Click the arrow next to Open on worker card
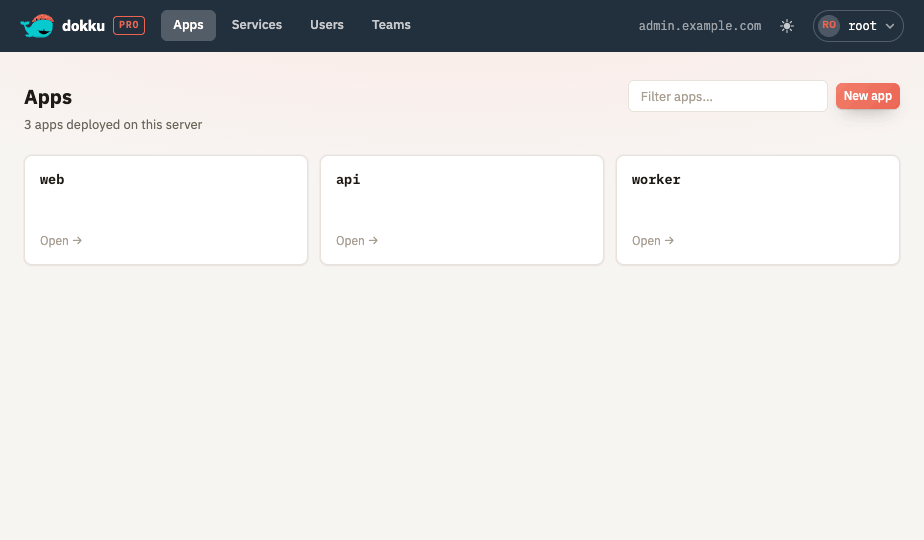Image resolution: width=924 pixels, height=540 pixels. (669, 241)
